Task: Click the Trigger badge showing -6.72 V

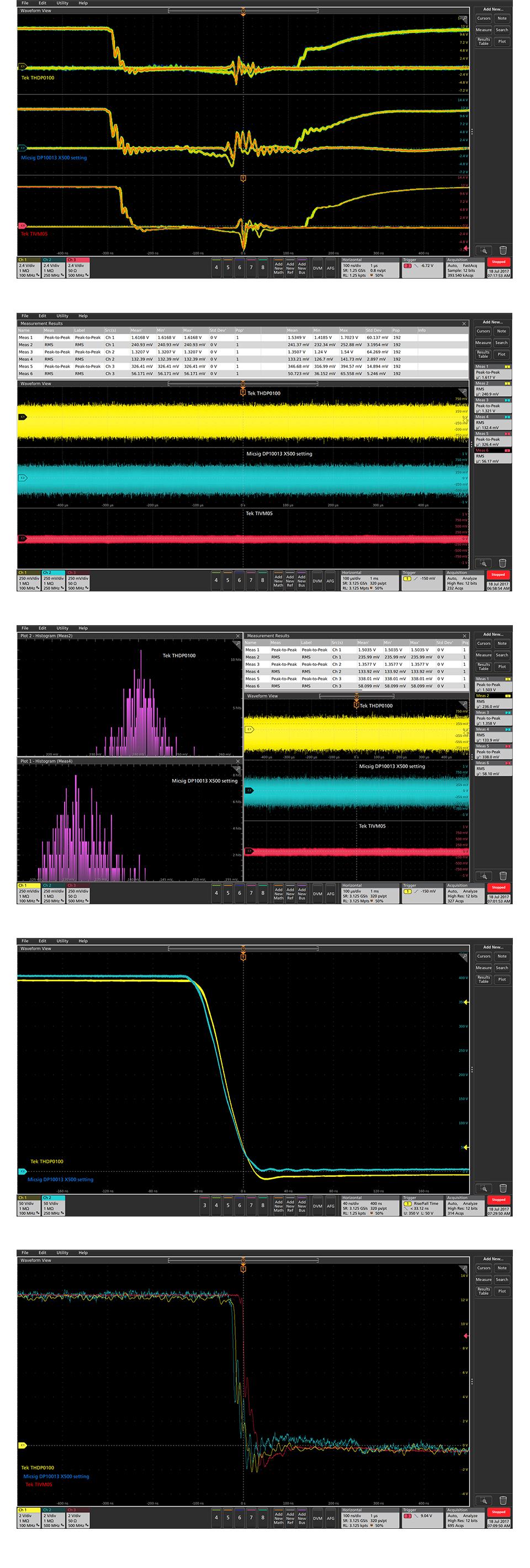Action: 422,268
